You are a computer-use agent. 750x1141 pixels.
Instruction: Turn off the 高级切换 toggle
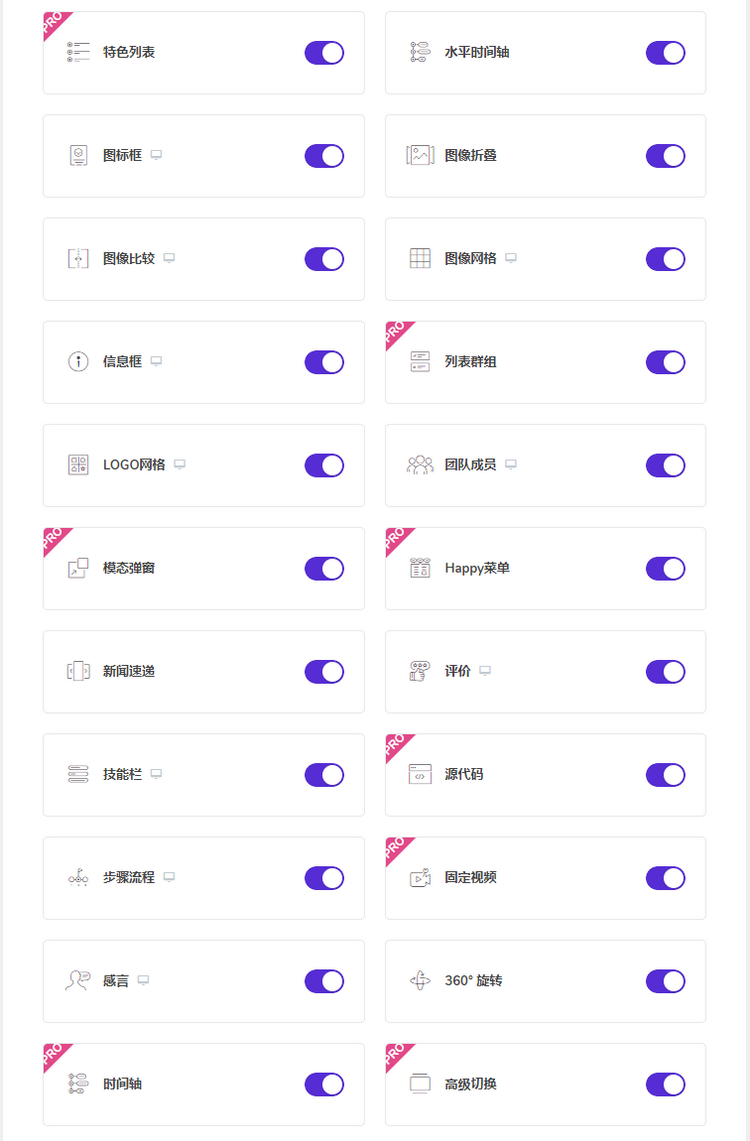coord(666,1085)
